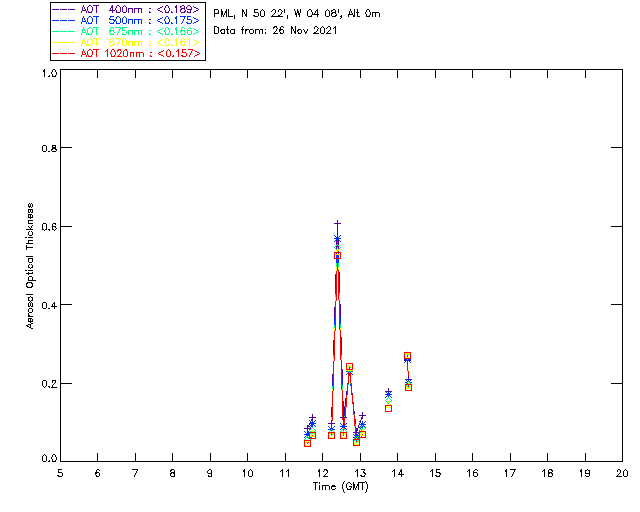640x512 pixels.
Task: Click the peak 400nm plus marker near 0.6
Action: pos(337,223)
